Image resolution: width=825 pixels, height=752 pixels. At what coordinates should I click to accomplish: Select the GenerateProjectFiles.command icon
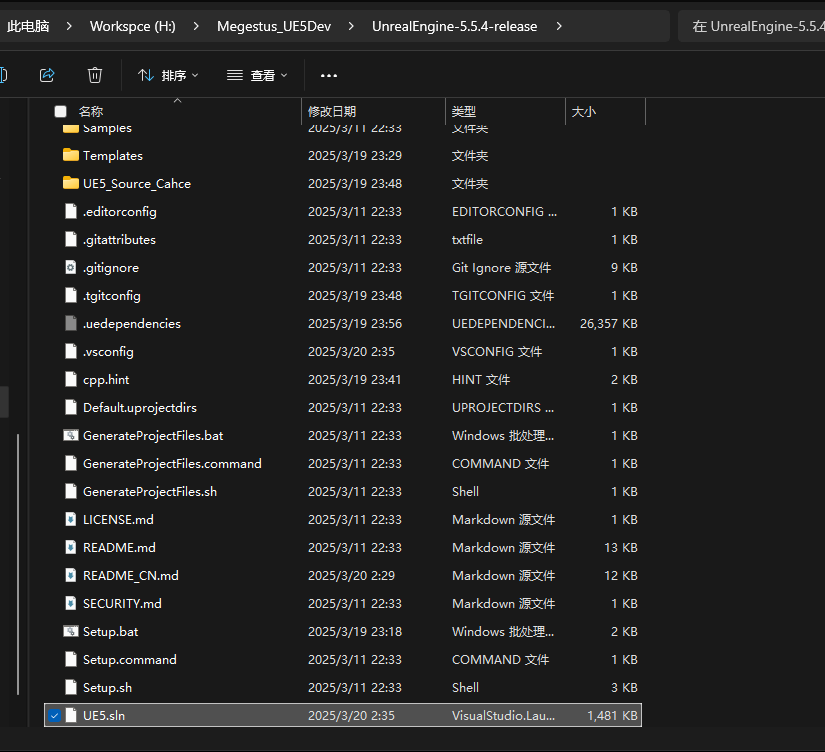click(x=71, y=464)
